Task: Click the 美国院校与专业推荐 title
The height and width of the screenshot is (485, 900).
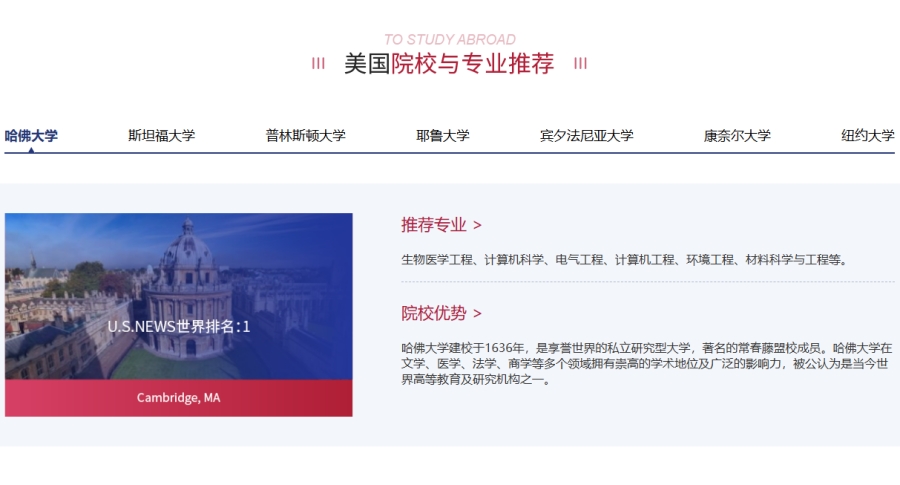Action: coord(449,64)
